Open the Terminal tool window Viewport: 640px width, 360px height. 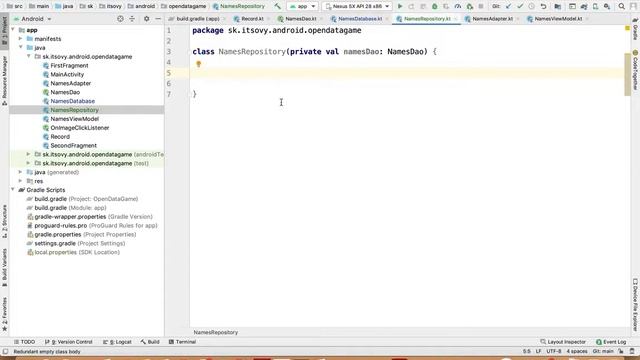tap(182, 342)
